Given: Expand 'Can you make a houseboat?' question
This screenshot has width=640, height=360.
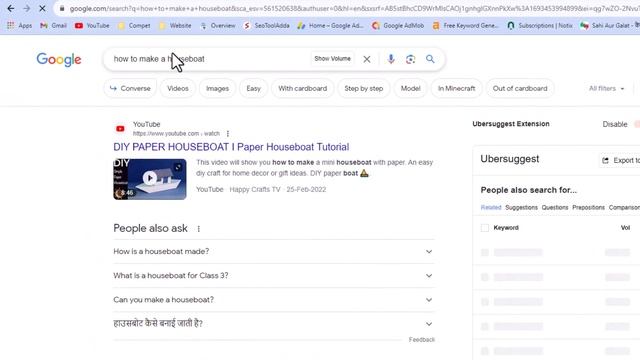Looking at the screenshot, I should click(274, 300).
